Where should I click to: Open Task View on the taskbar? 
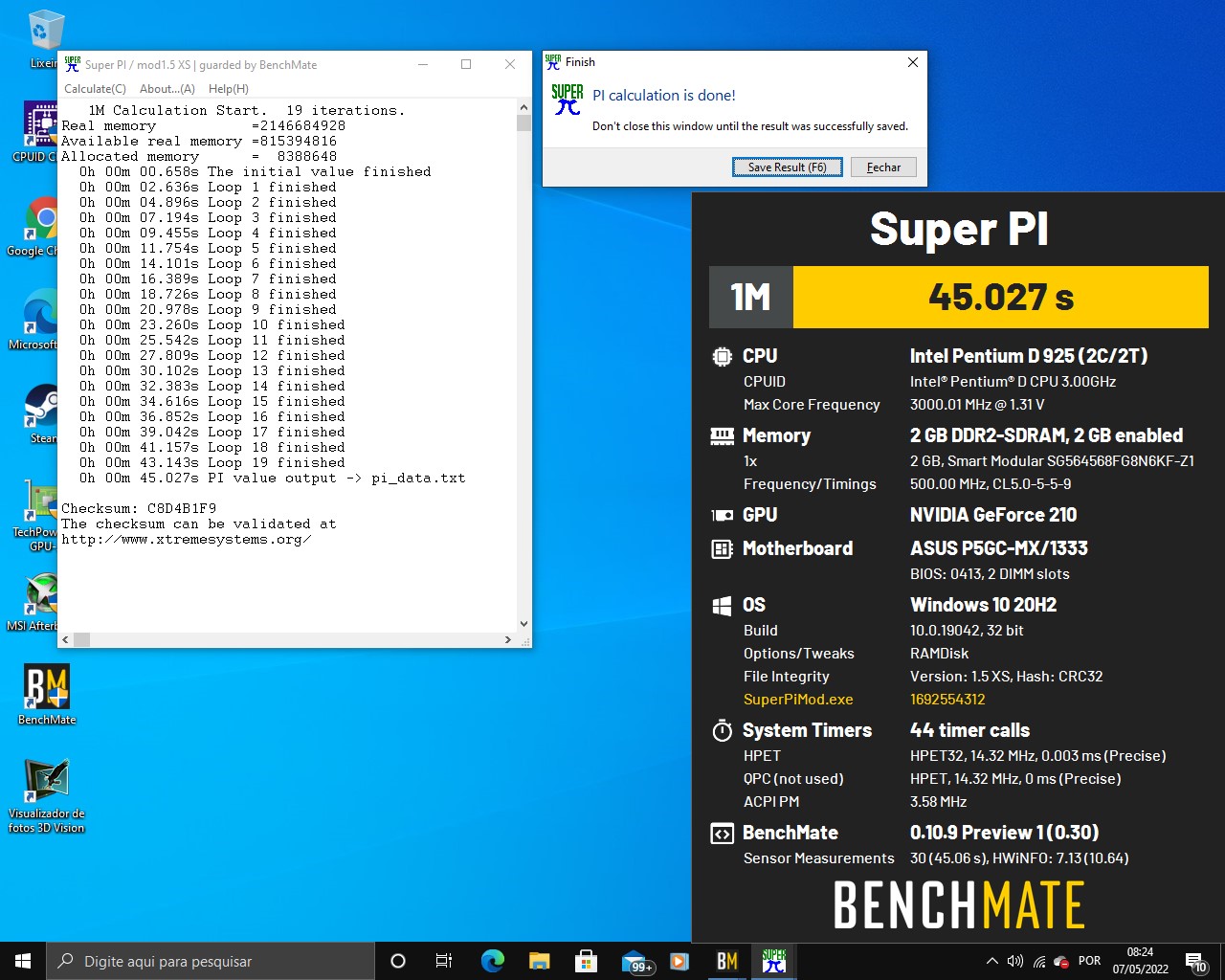coord(444,961)
